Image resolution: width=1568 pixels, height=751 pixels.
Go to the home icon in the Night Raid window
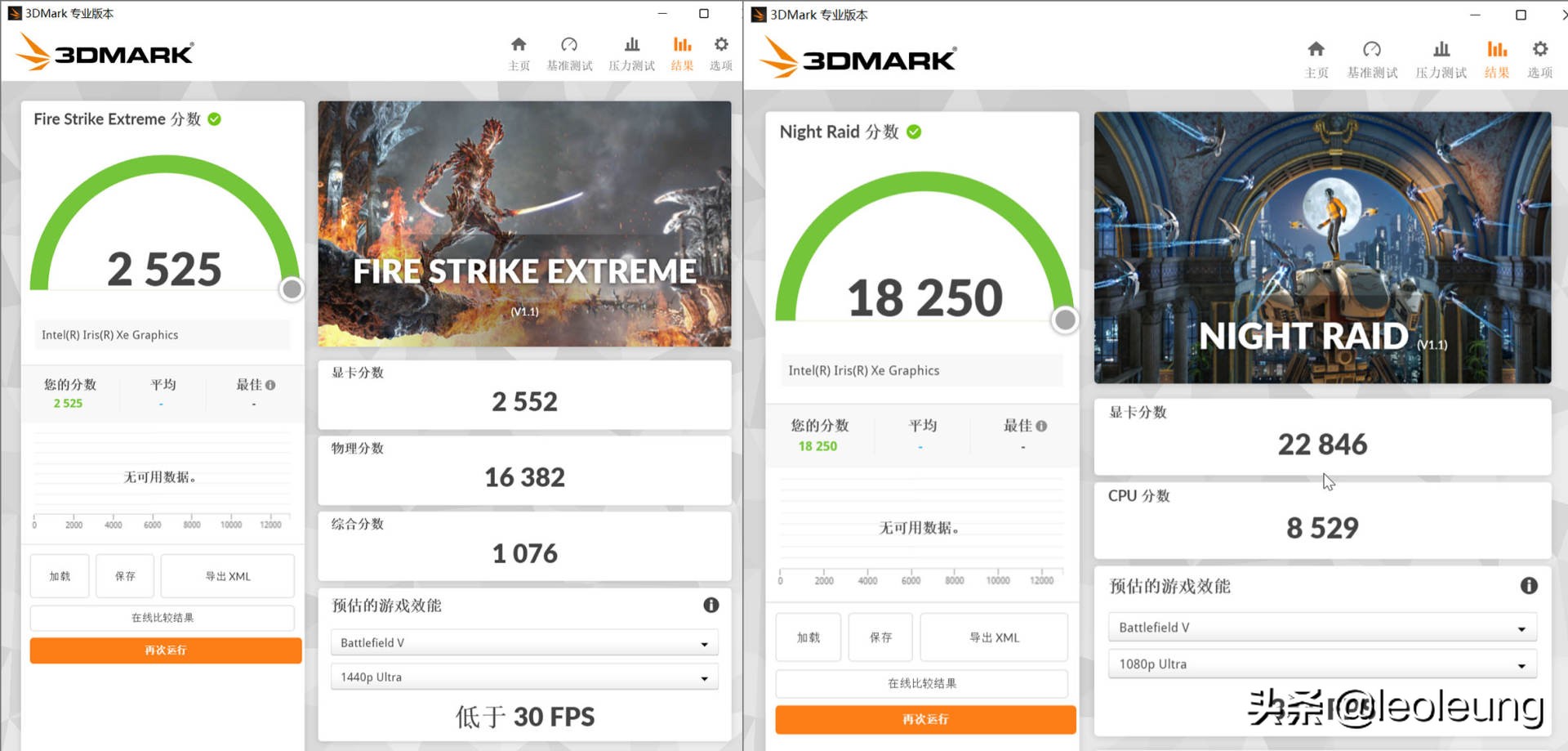pyautogui.click(x=1316, y=49)
